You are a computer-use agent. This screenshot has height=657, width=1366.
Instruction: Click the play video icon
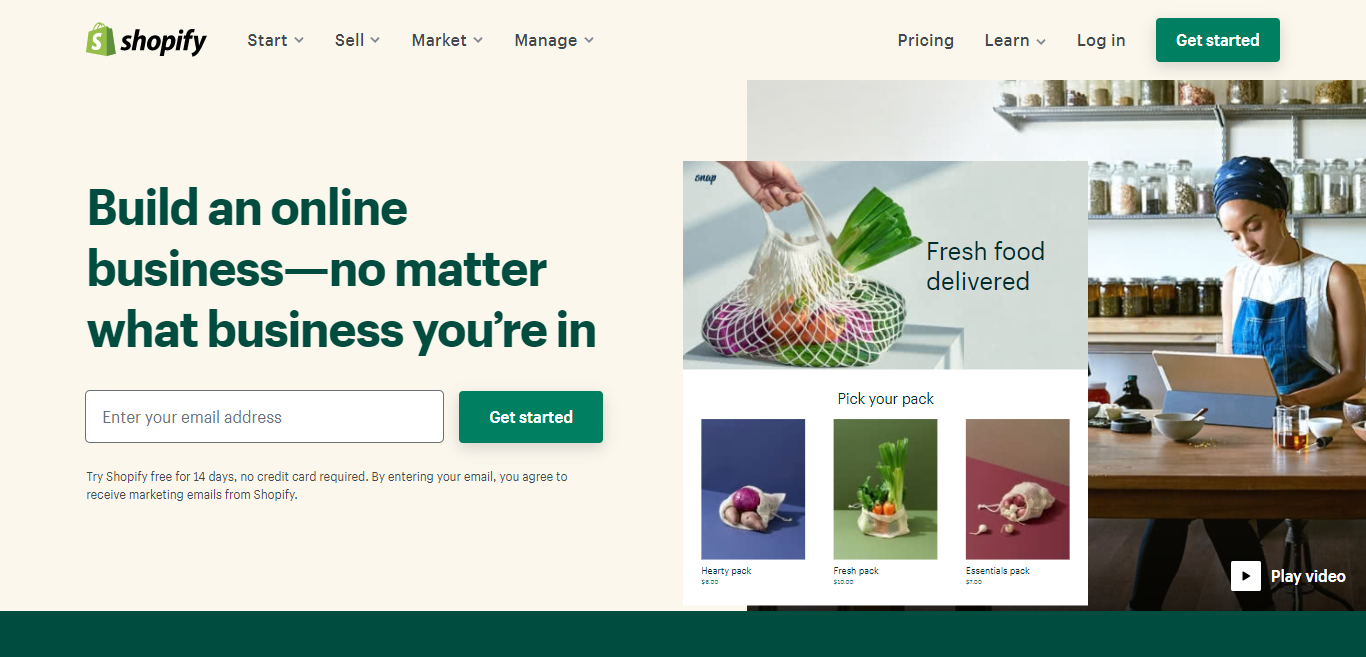click(x=1246, y=576)
